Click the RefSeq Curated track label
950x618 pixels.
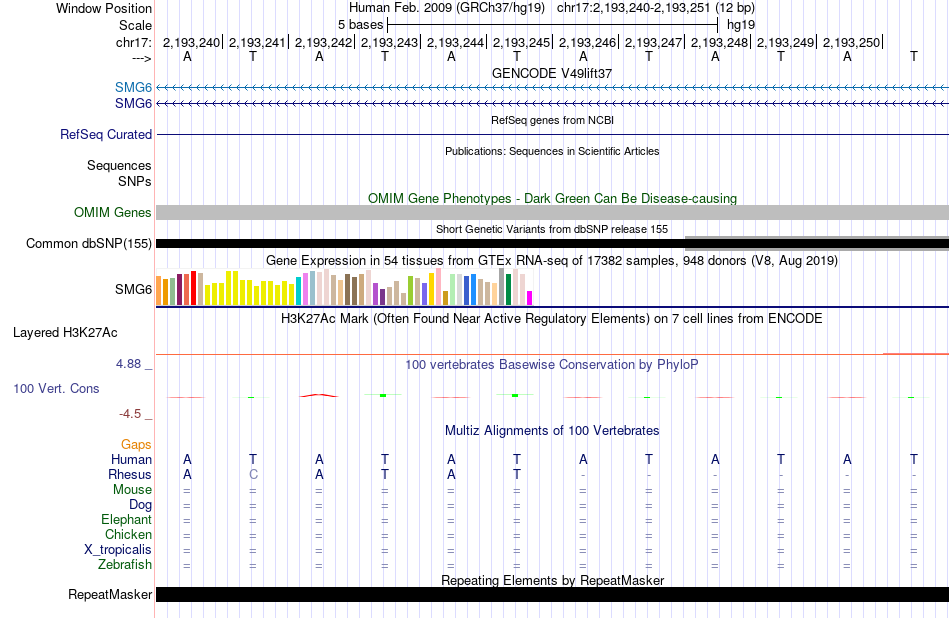click(x=105, y=135)
